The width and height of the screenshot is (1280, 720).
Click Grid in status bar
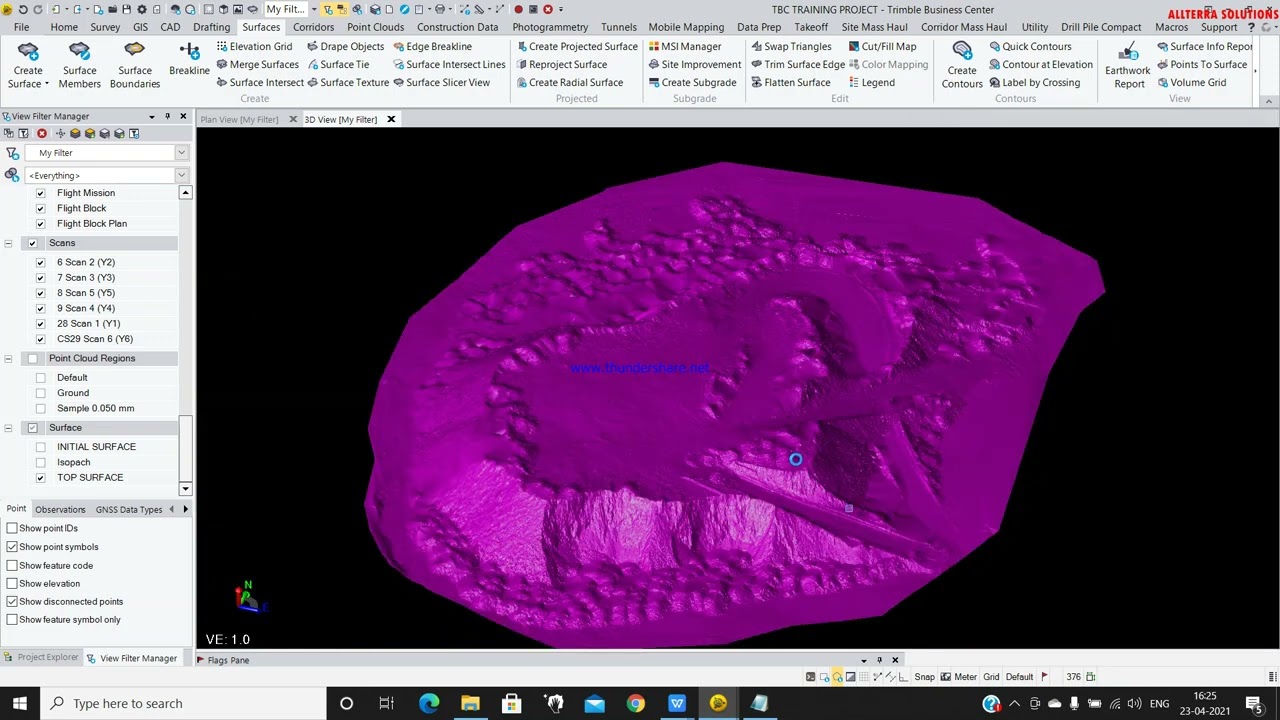point(991,677)
